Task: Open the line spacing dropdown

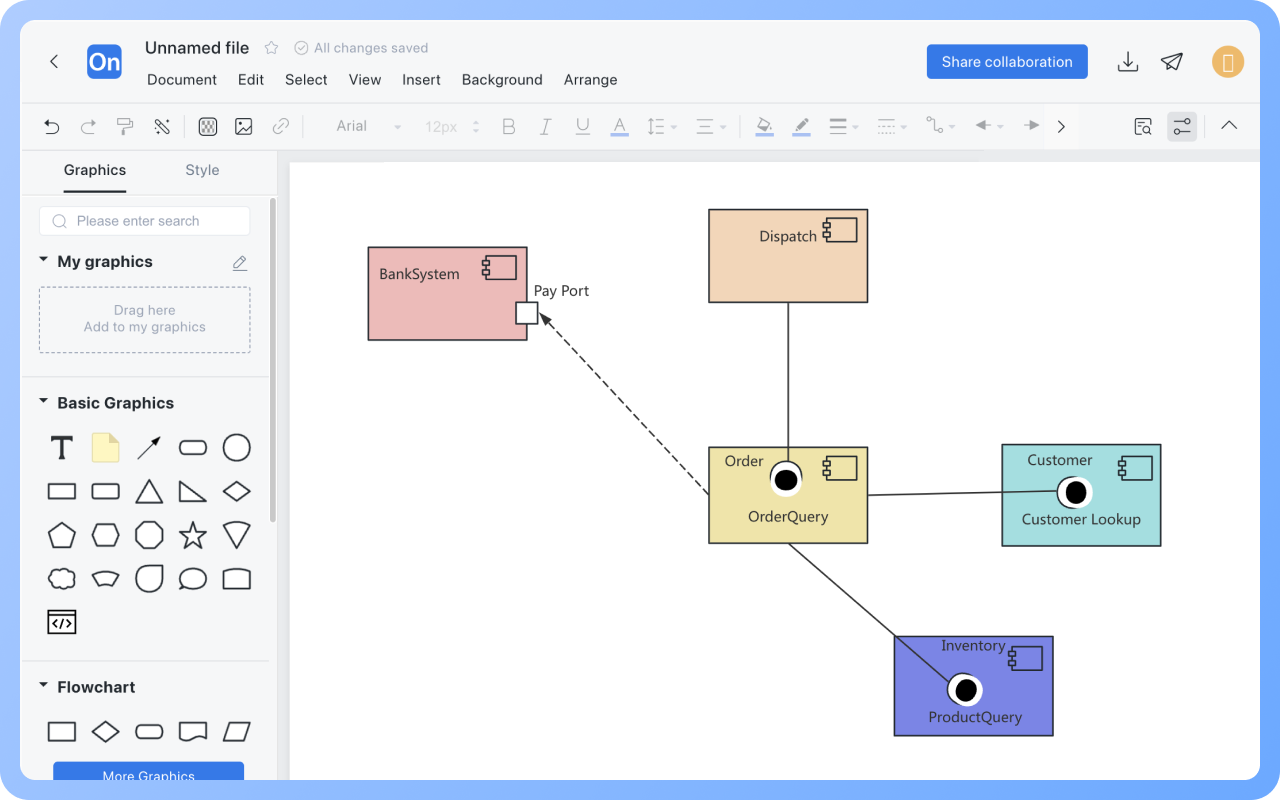Action: [662, 126]
